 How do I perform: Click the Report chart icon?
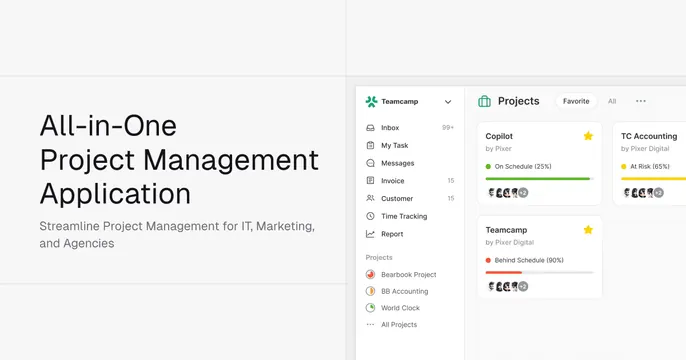point(370,234)
